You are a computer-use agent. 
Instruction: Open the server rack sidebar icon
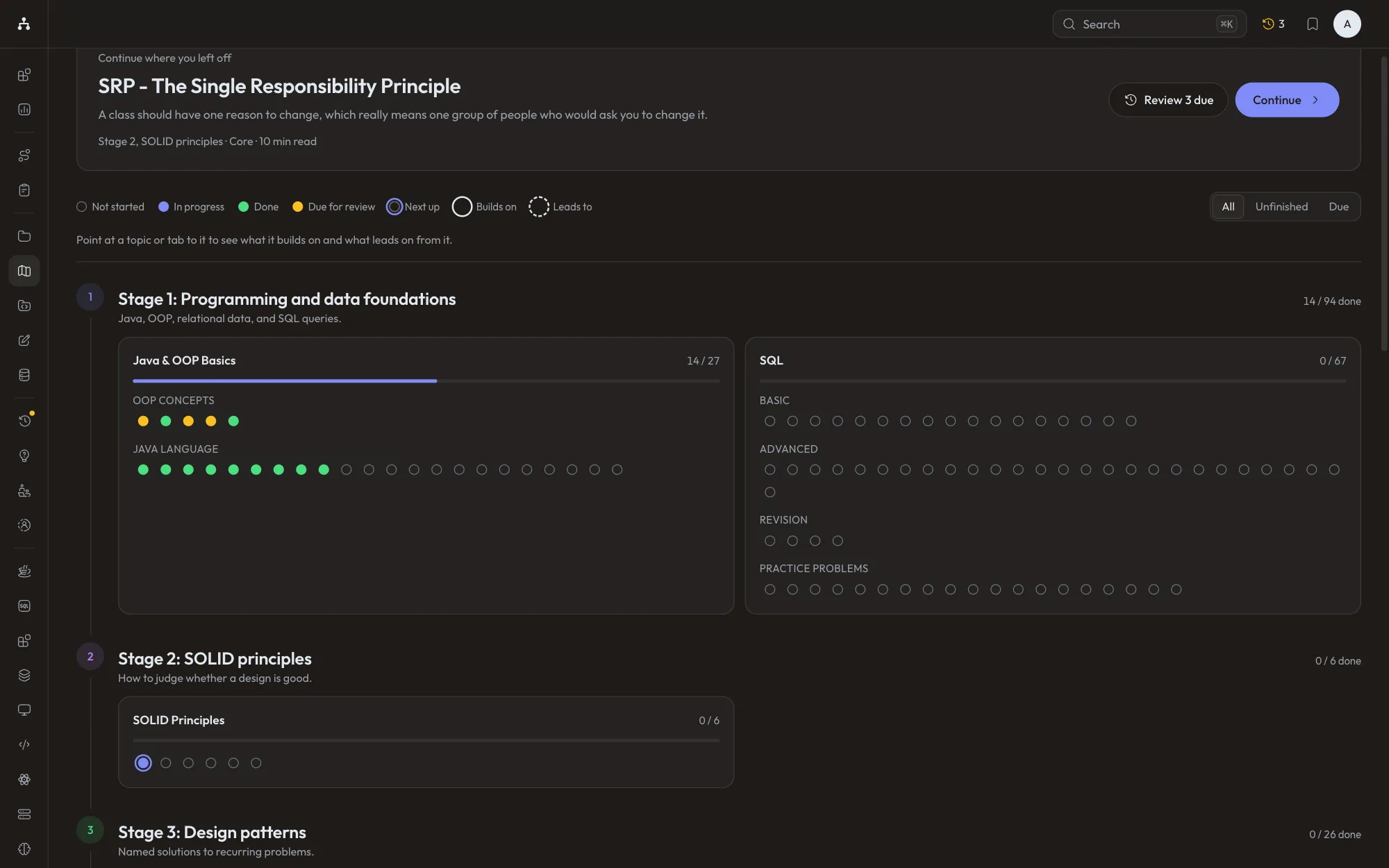(x=24, y=814)
